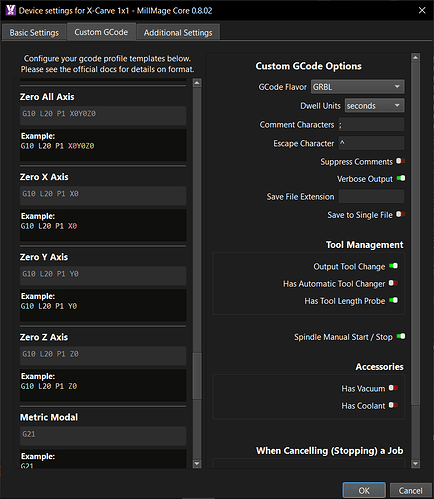Click the When Cancelling (Stopping) a Job heading

(330, 451)
